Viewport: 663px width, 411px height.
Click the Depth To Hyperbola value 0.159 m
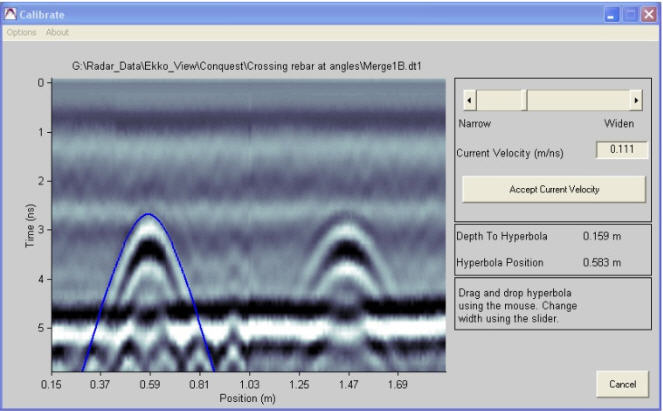click(x=602, y=236)
